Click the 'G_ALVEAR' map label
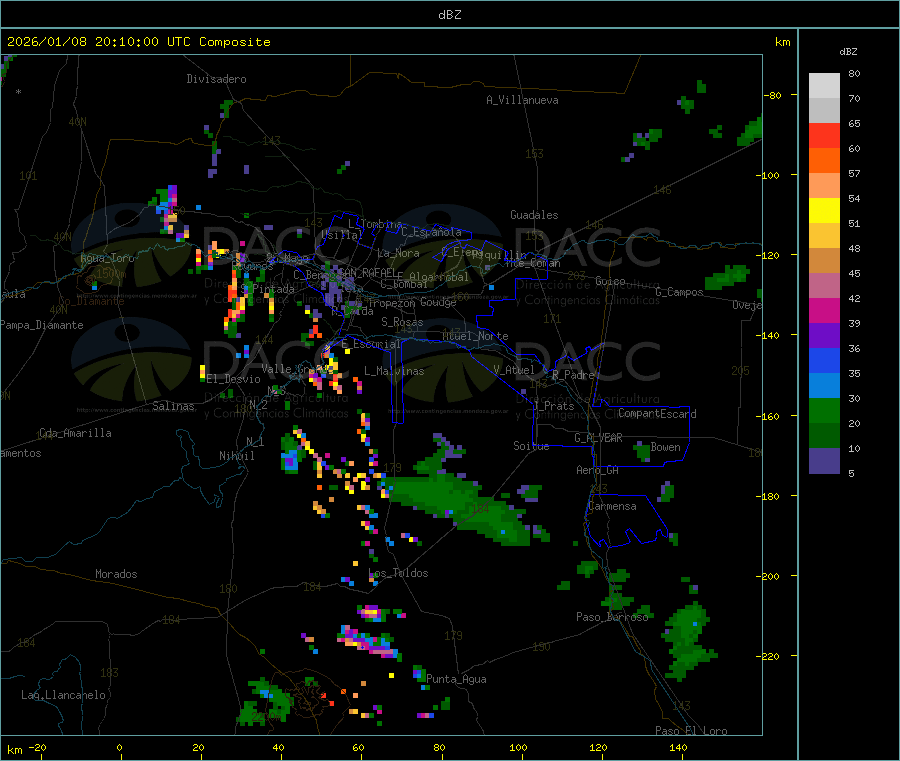900x761 pixels. pos(599,438)
